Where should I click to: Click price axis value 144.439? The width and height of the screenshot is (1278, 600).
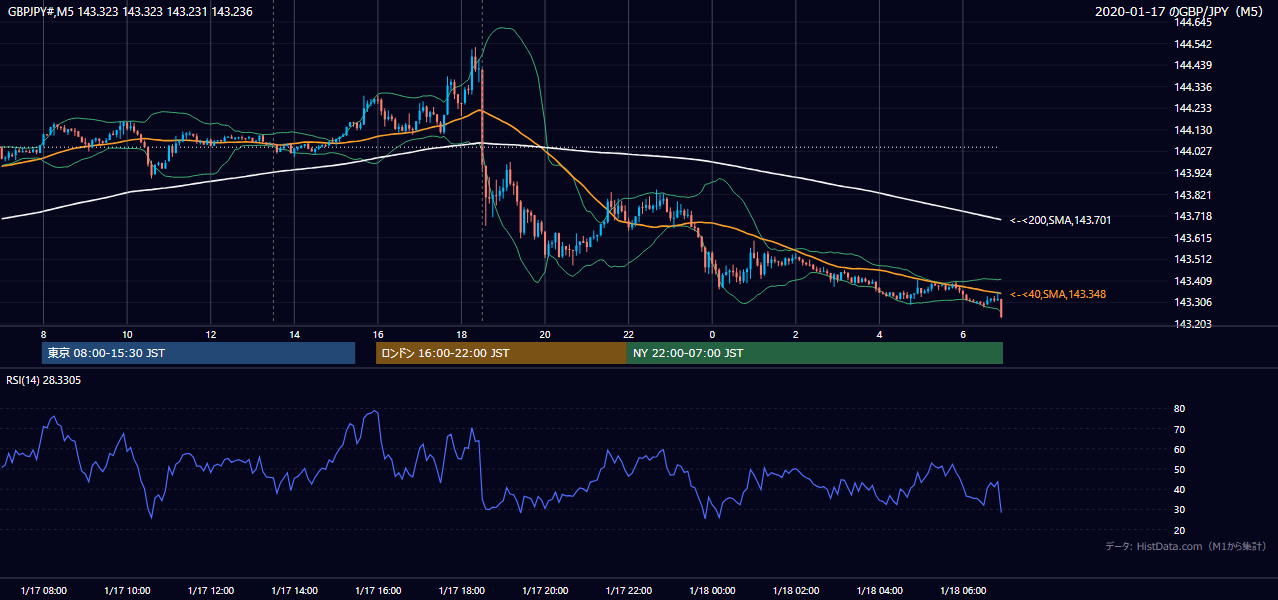[x=1194, y=65]
